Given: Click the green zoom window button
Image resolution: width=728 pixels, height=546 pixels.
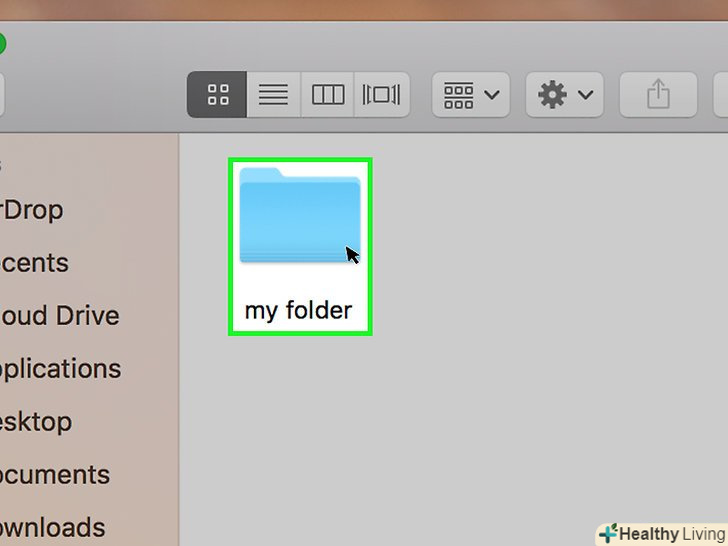Looking at the screenshot, I should click(x=1, y=45).
